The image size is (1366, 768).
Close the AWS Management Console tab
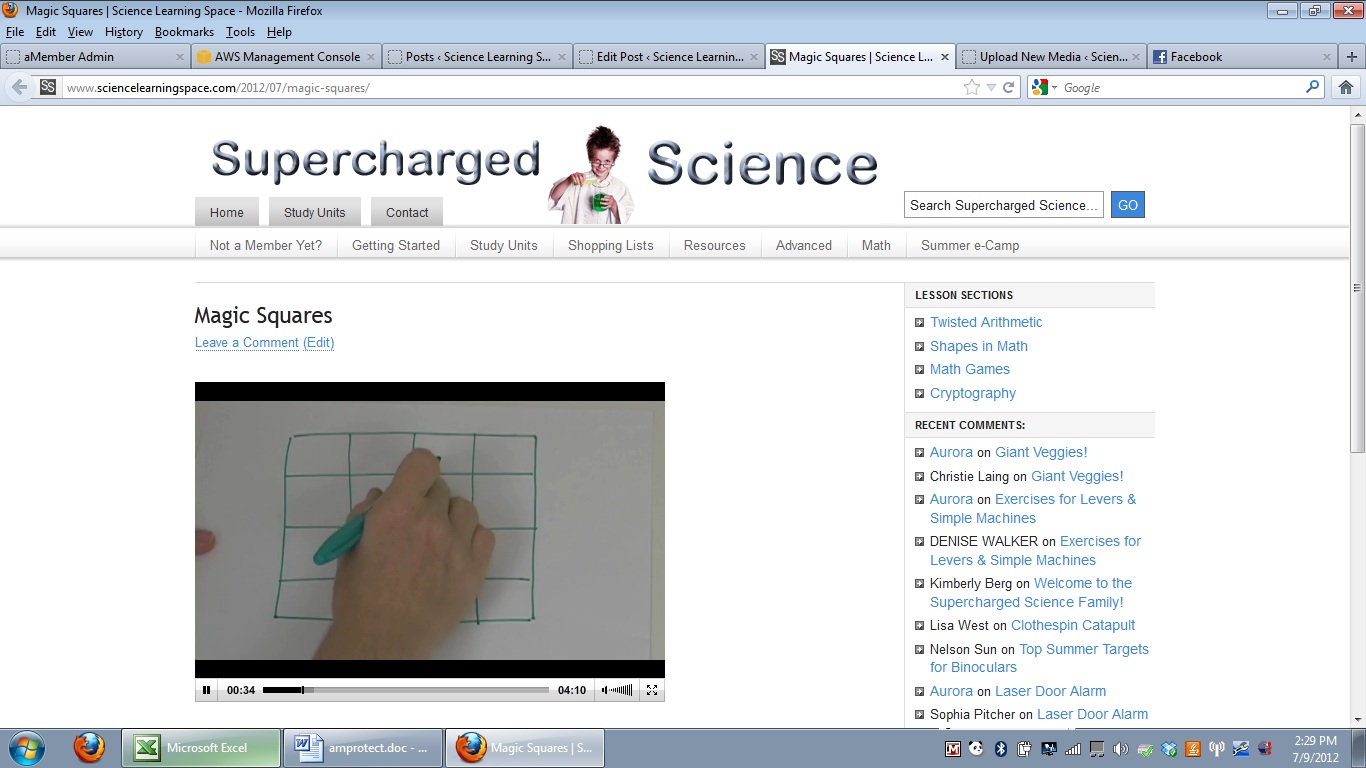371,57
